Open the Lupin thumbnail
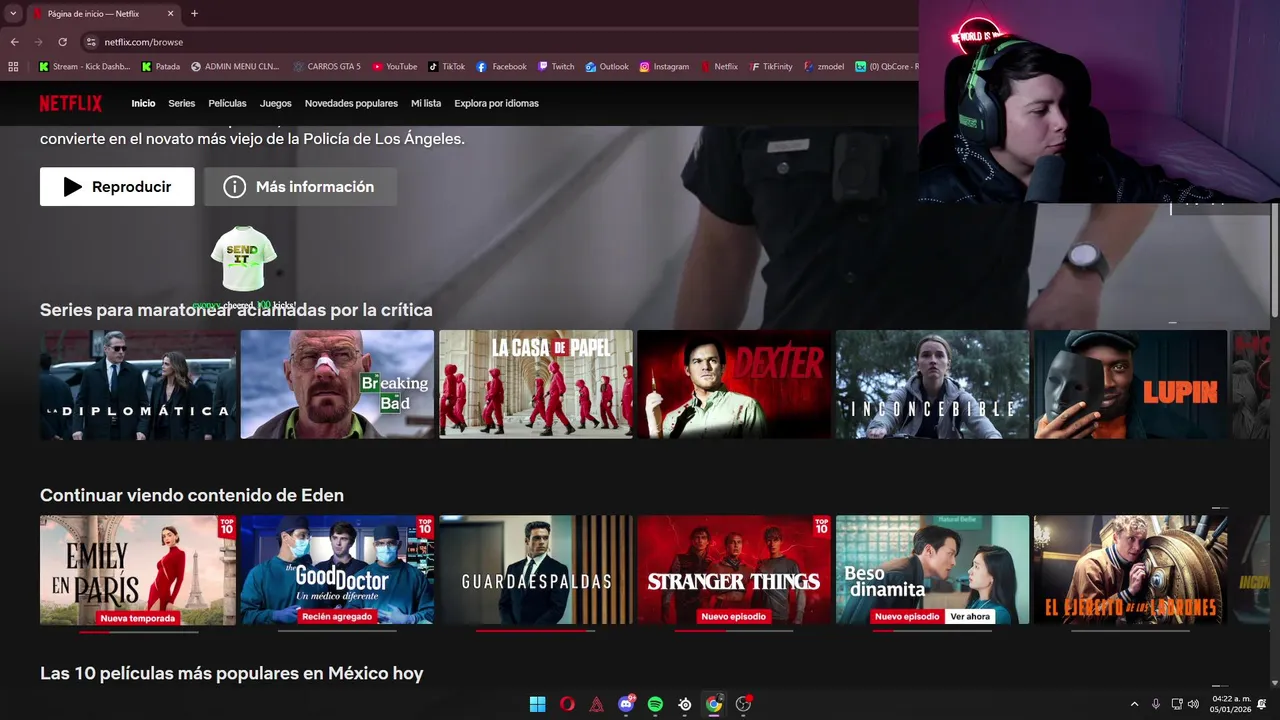Viewport: 1280px width, 720px height. coord(1130,385)
